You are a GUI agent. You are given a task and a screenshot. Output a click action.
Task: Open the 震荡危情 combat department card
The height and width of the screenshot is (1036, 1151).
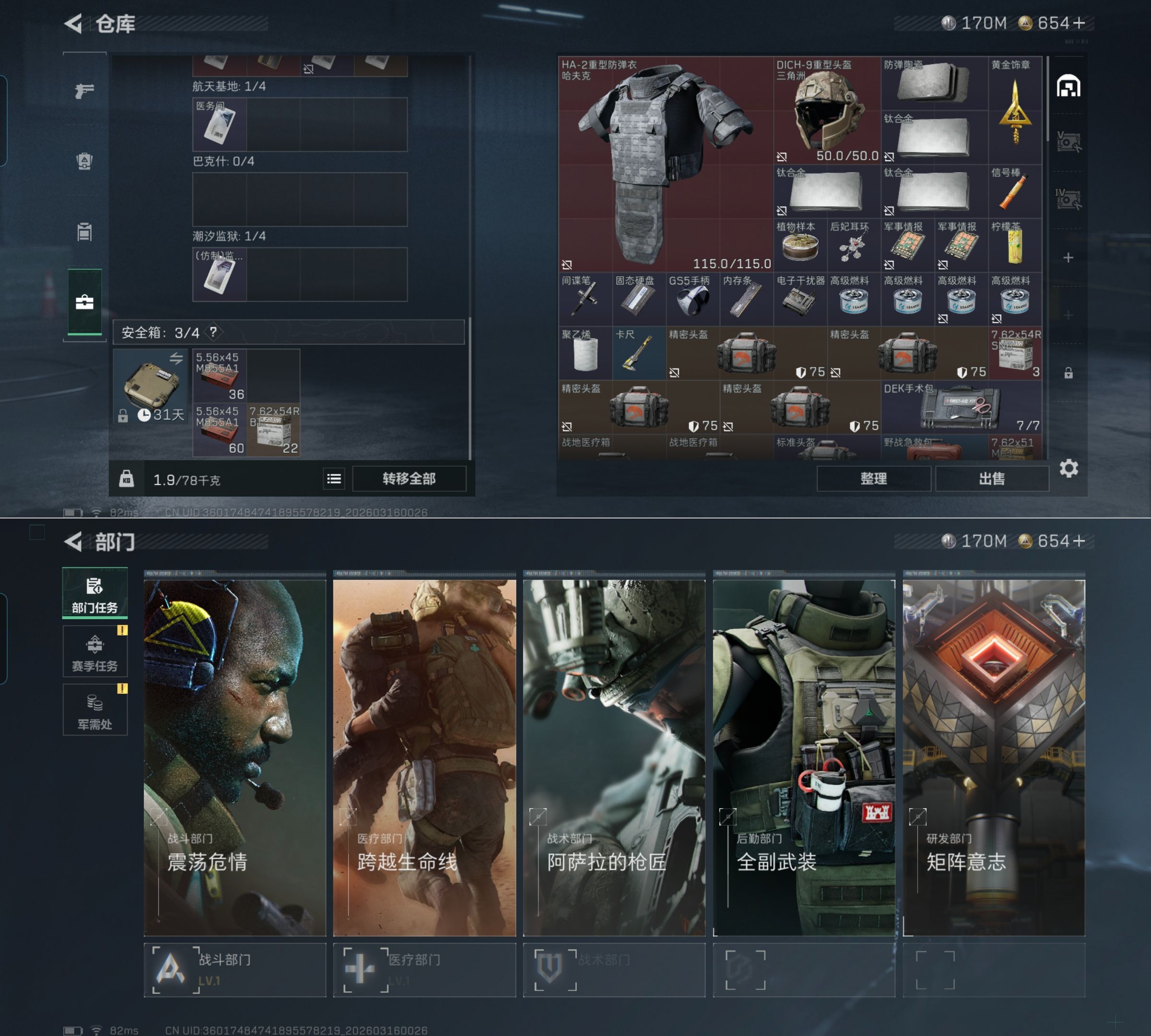point(235,757)
